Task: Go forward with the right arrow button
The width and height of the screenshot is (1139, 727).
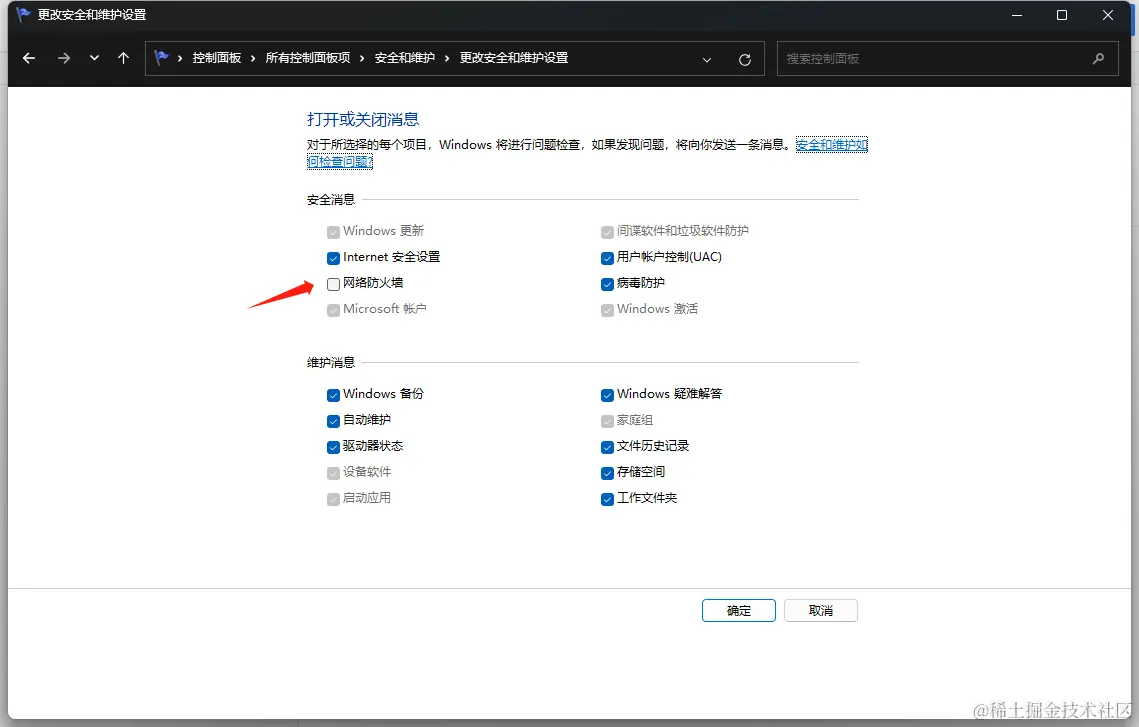Action: pyautogui.click(x=64, y=58)
